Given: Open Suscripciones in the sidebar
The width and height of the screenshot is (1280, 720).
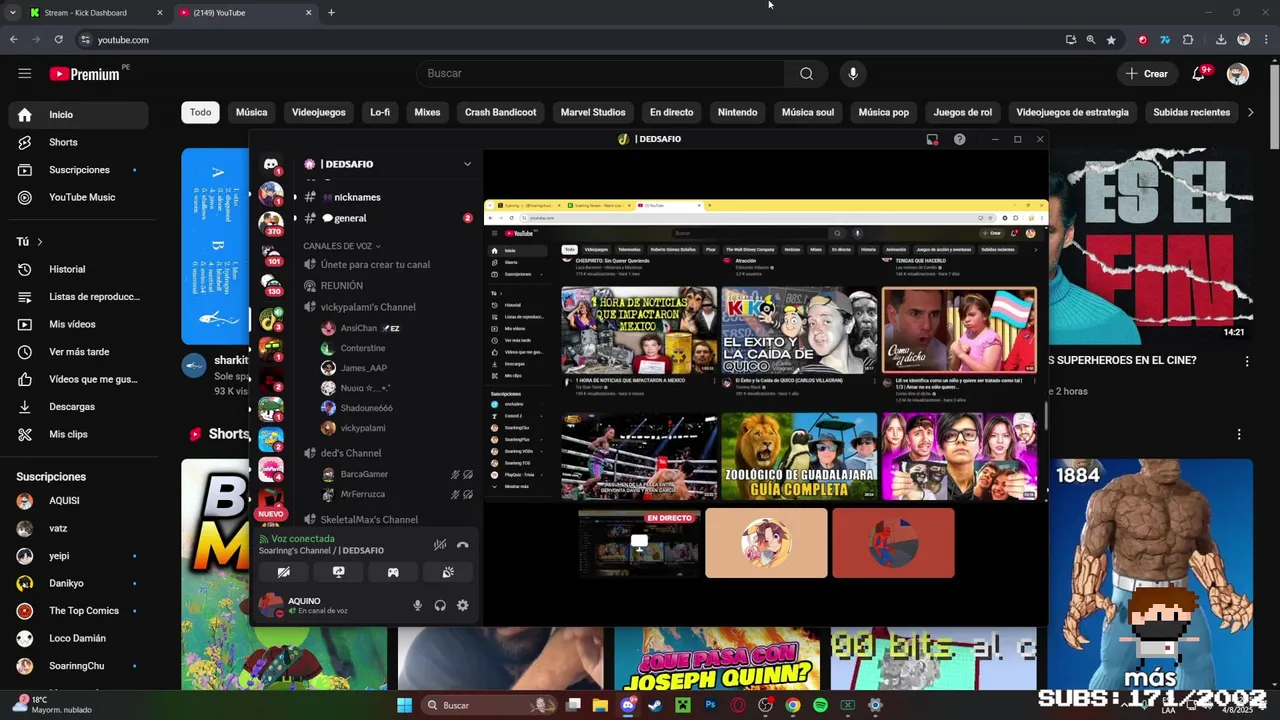Looking at the screenshot, I should point(78,170).
